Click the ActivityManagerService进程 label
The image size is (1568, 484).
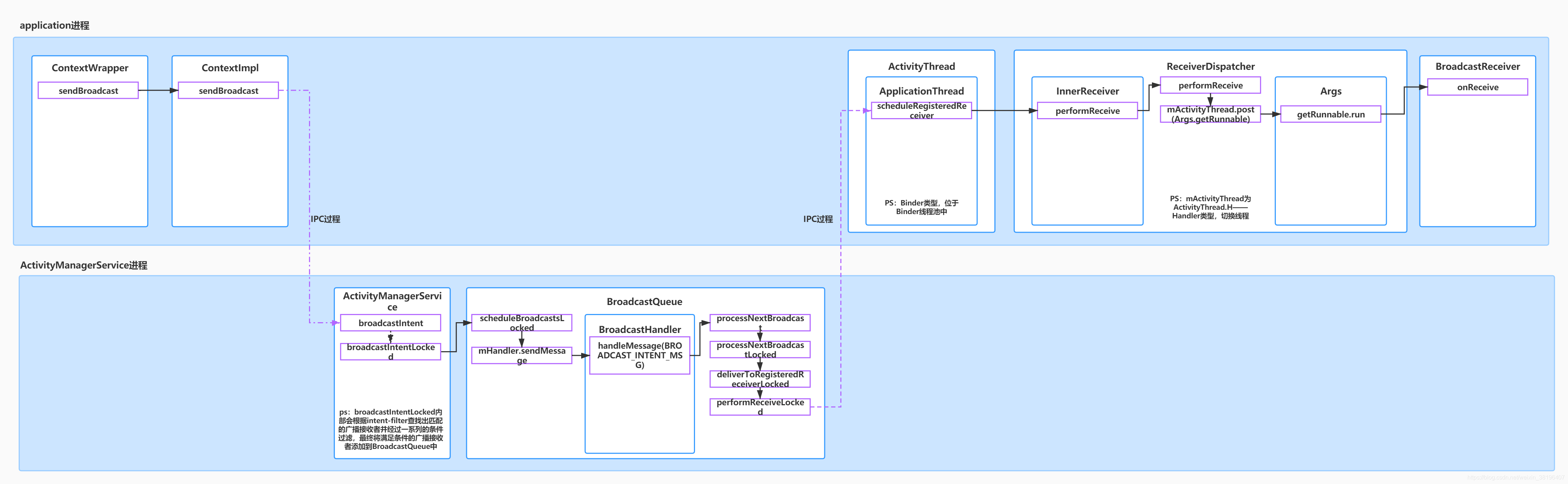point(83,265)
